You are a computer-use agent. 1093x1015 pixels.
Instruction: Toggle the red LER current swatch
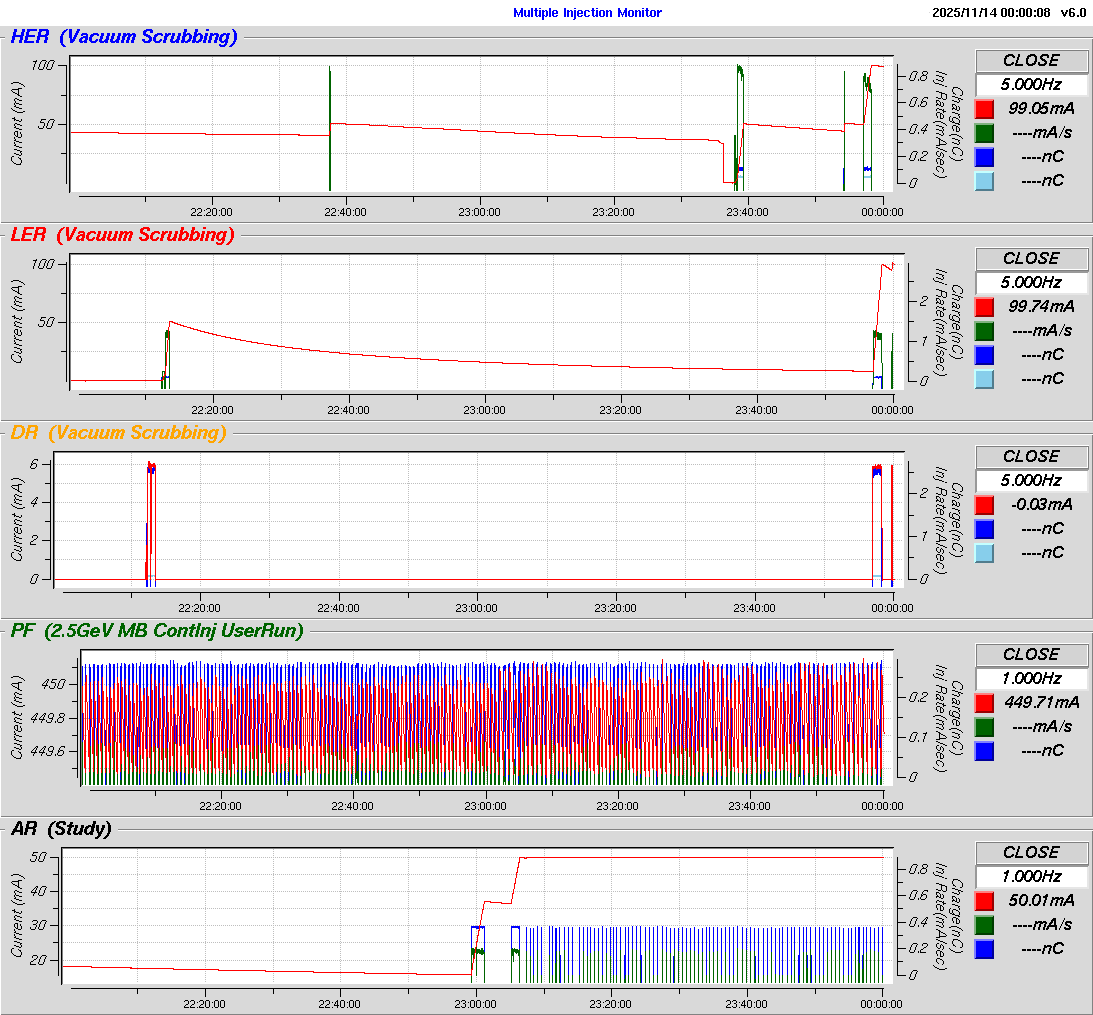point(985,306)
